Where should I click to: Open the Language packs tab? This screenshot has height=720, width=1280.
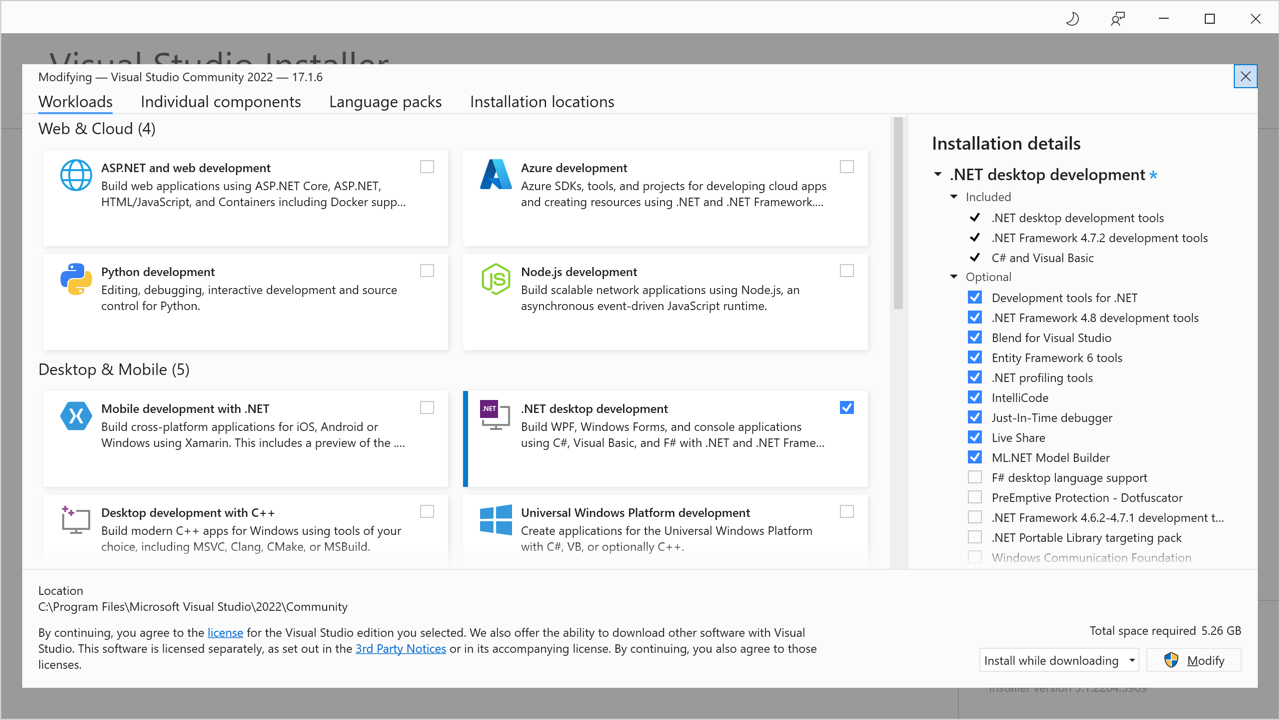(x=385, y=102)
